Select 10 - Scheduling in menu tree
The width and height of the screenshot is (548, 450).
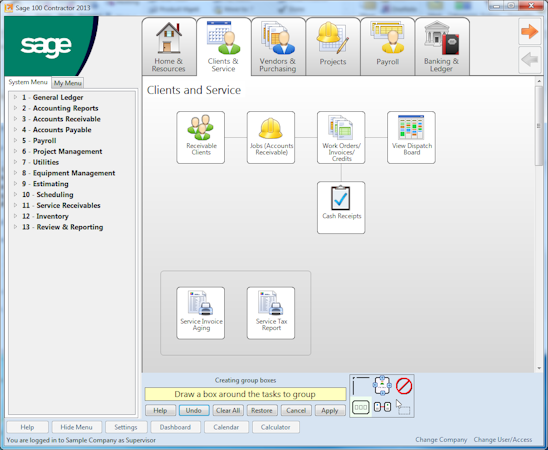click(48, 195)
